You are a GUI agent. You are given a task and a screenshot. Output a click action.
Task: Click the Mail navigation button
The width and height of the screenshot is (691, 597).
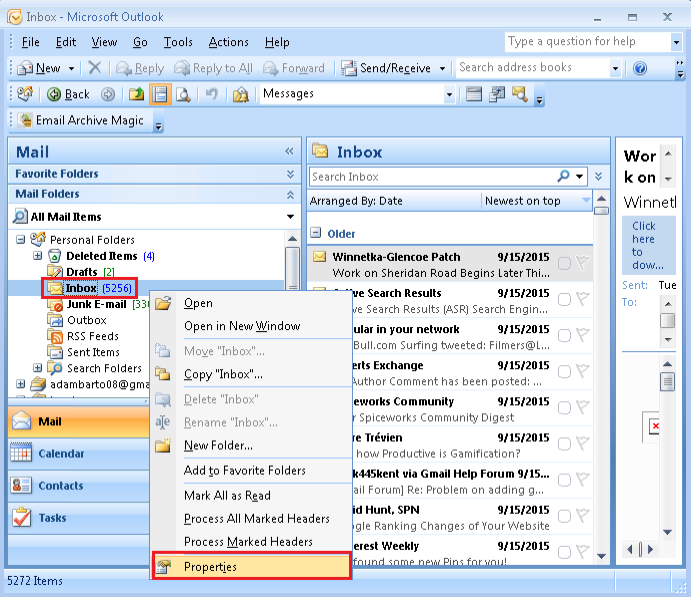click(x=78, y=421)
